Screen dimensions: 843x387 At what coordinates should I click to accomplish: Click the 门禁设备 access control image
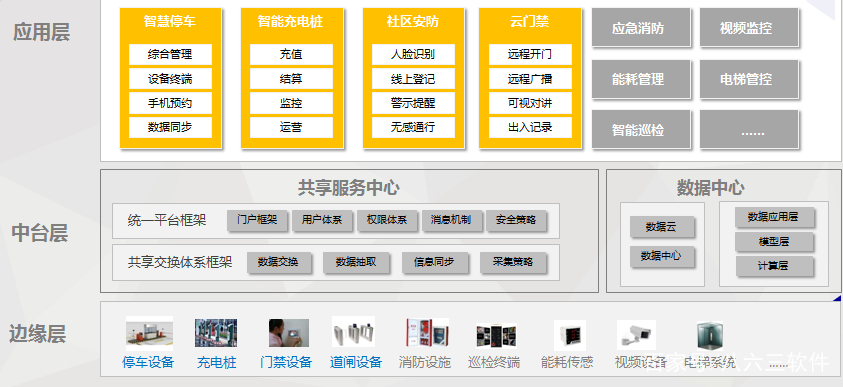[x=289, y=333]
